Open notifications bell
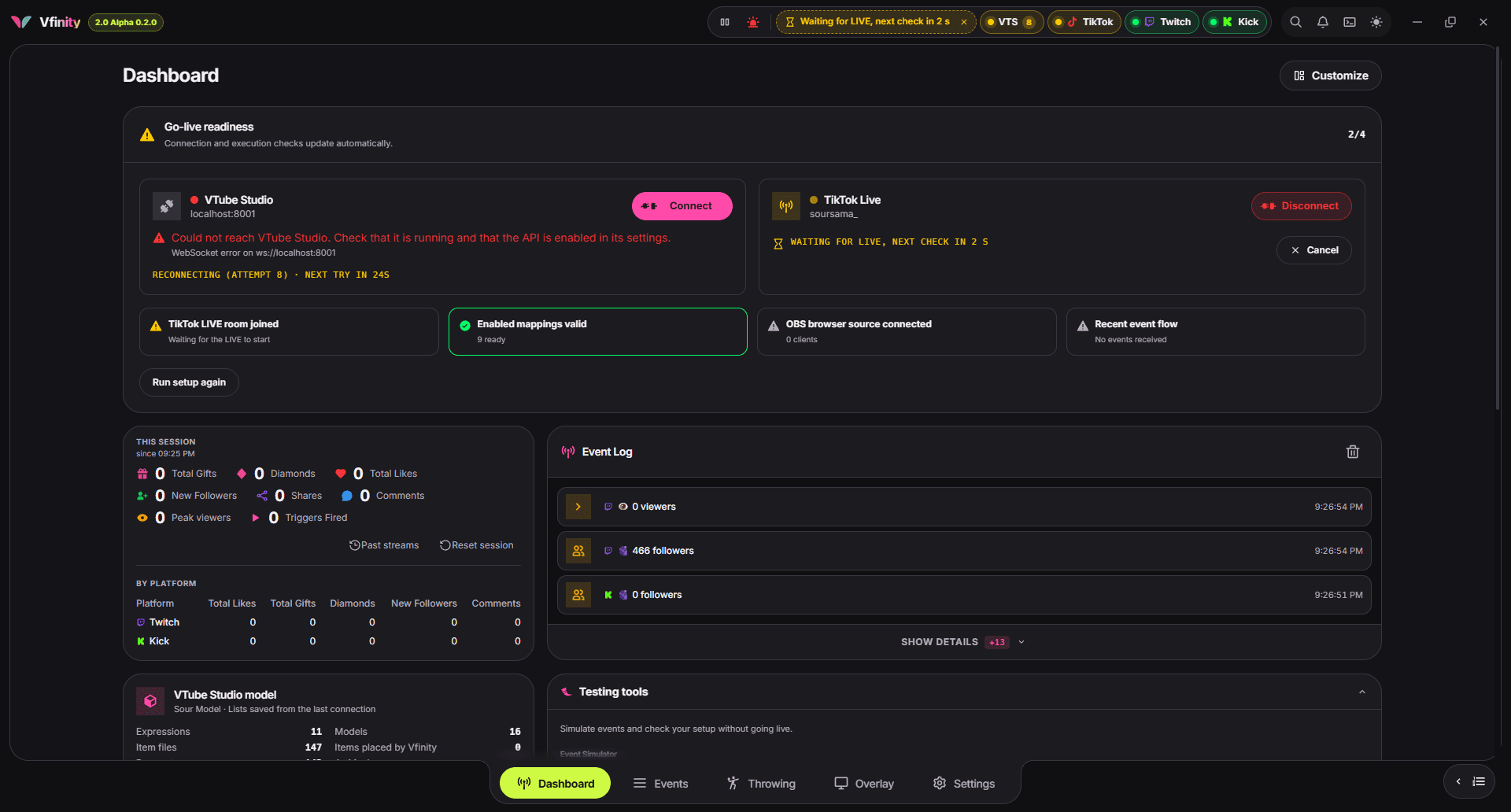The width and height of the screenshot is (1511, 812). point(1323,22)
